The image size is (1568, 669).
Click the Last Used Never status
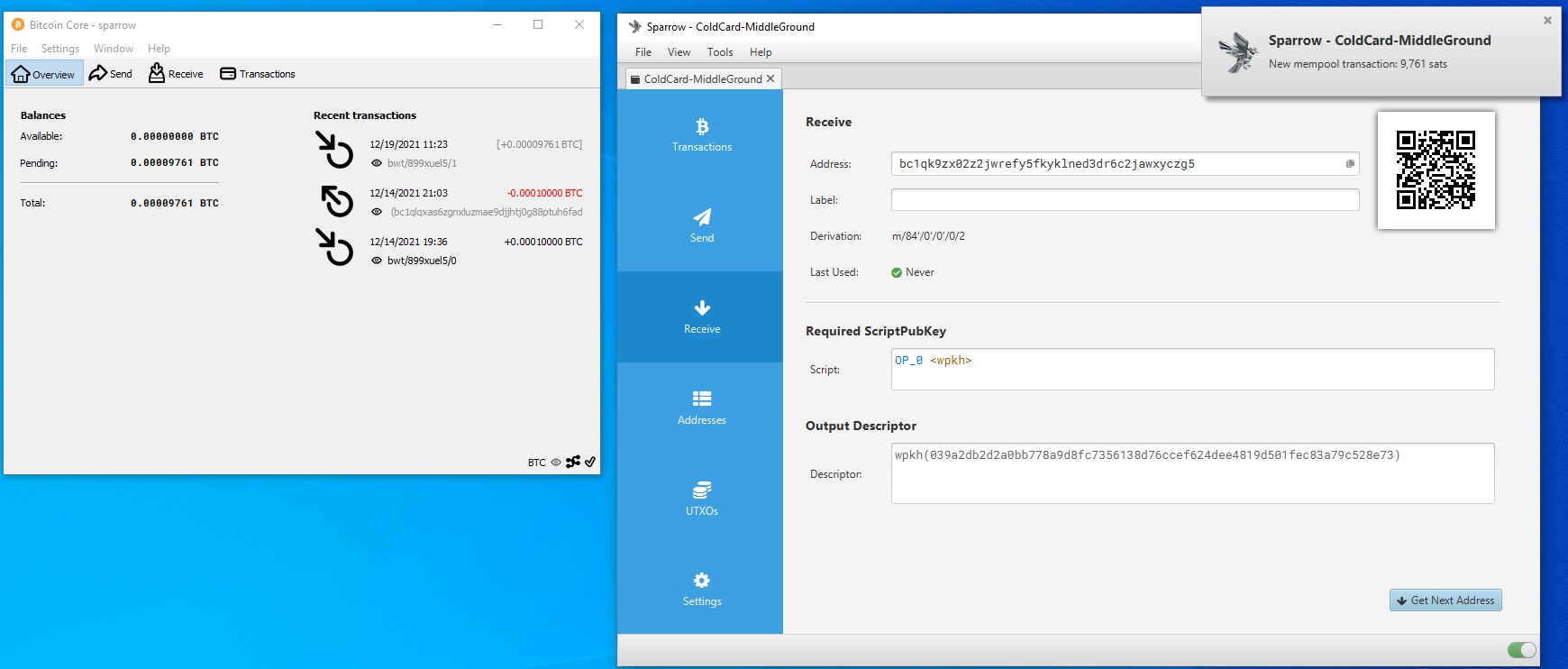pos(912,272)
